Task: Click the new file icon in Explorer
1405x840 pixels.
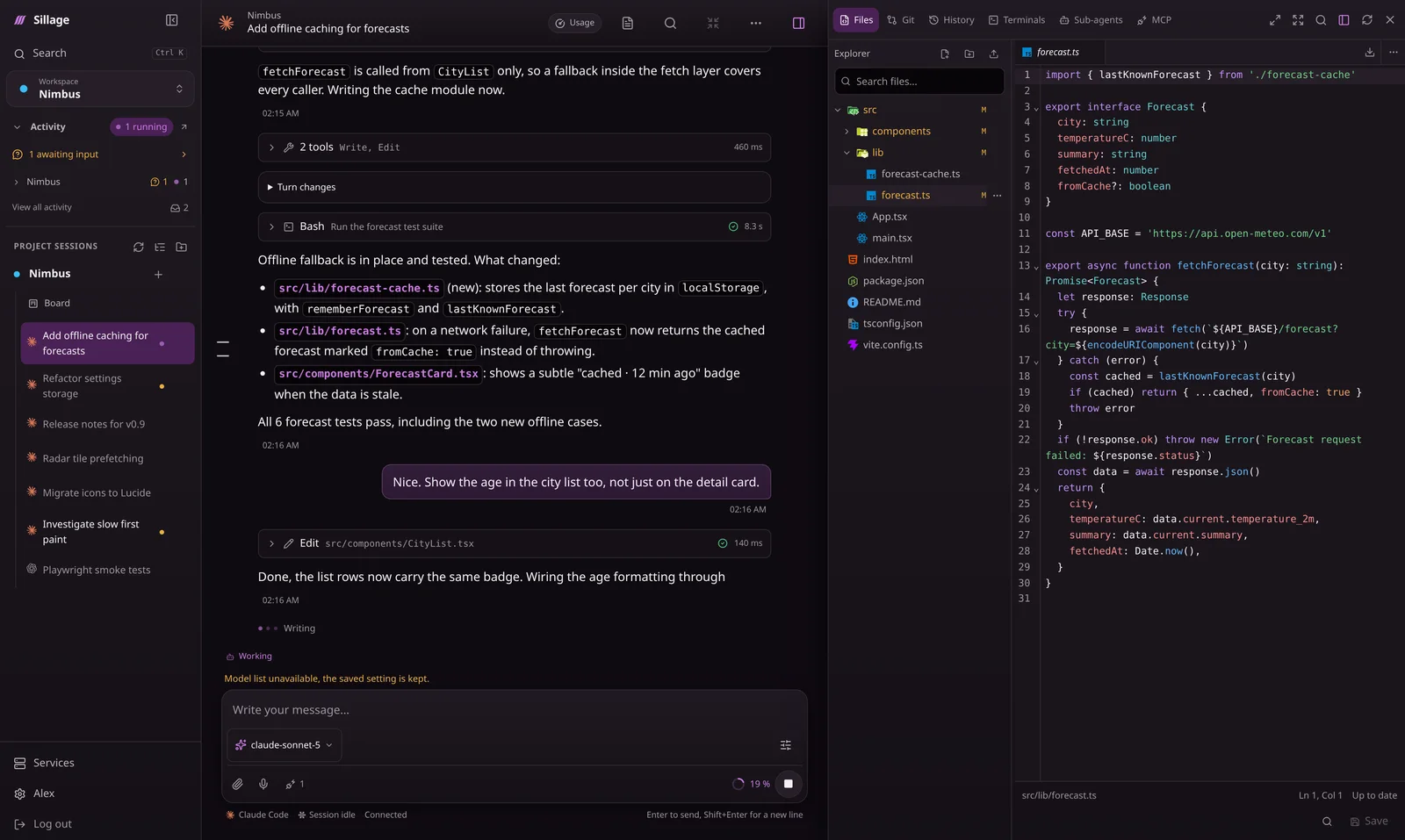Action: (945, 54)
